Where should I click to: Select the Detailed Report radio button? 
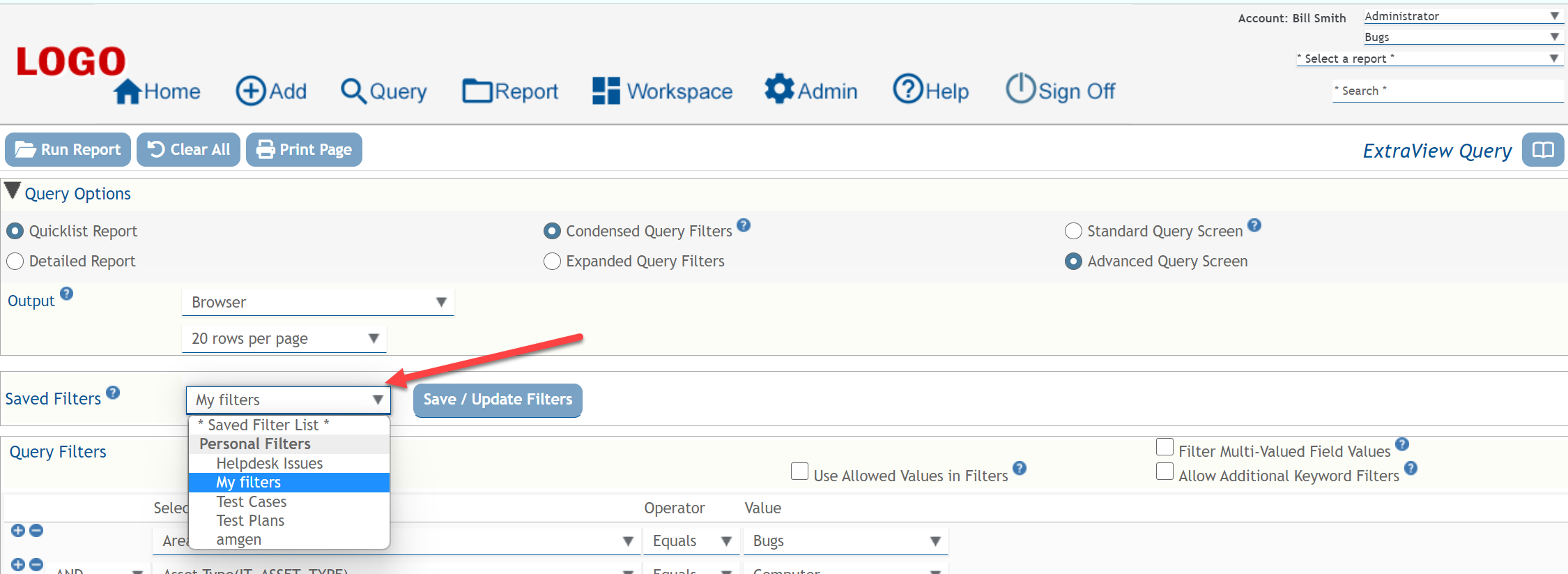click(15, 262)
